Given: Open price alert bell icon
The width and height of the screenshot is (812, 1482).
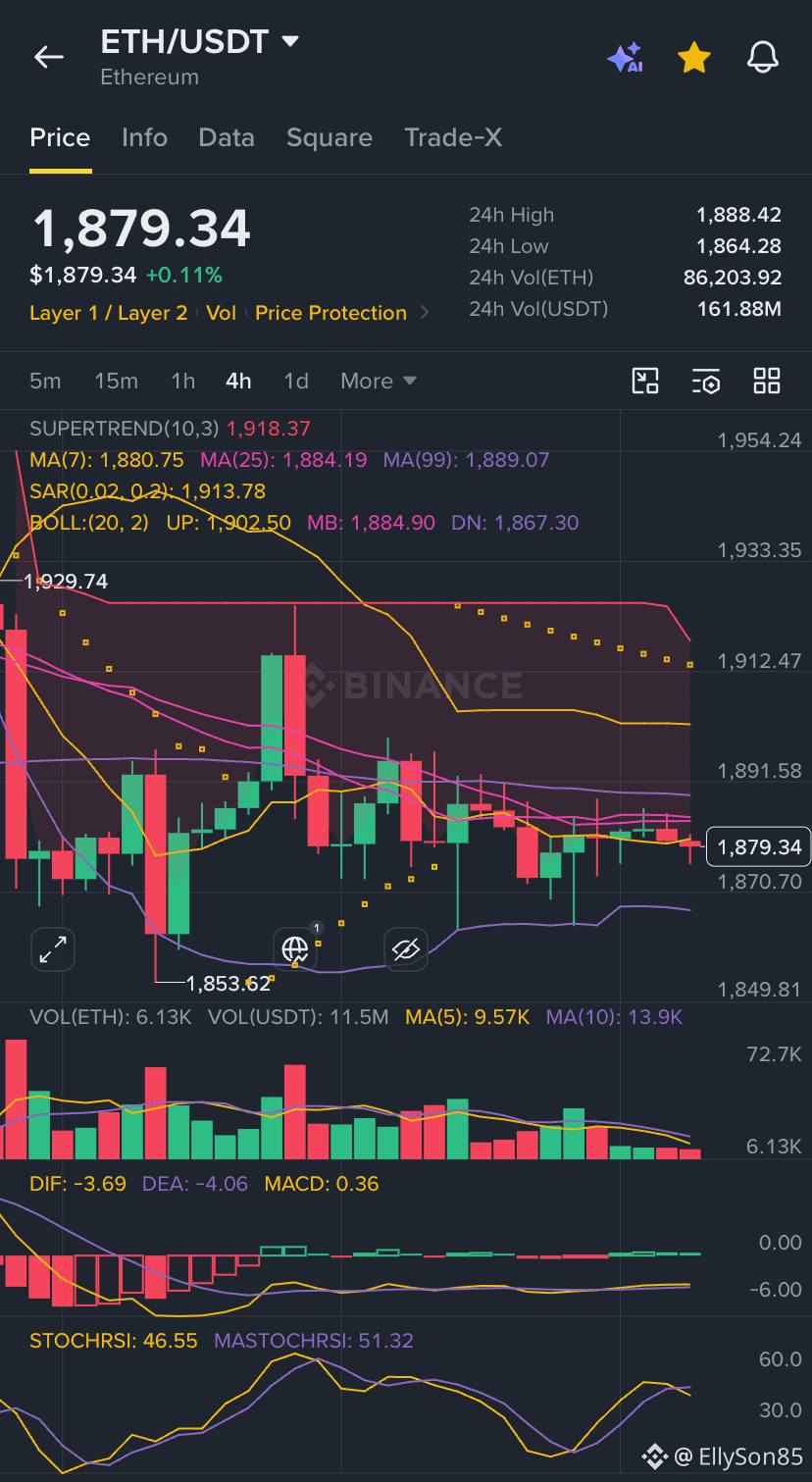Looking at the screenshot, I should click(x=763, y=58).
